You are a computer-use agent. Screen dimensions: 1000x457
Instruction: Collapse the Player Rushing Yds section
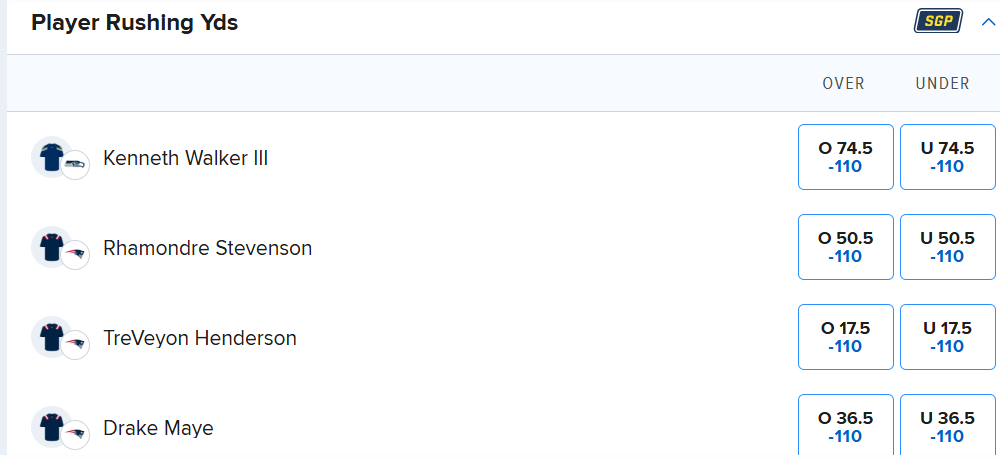point(989,22)
